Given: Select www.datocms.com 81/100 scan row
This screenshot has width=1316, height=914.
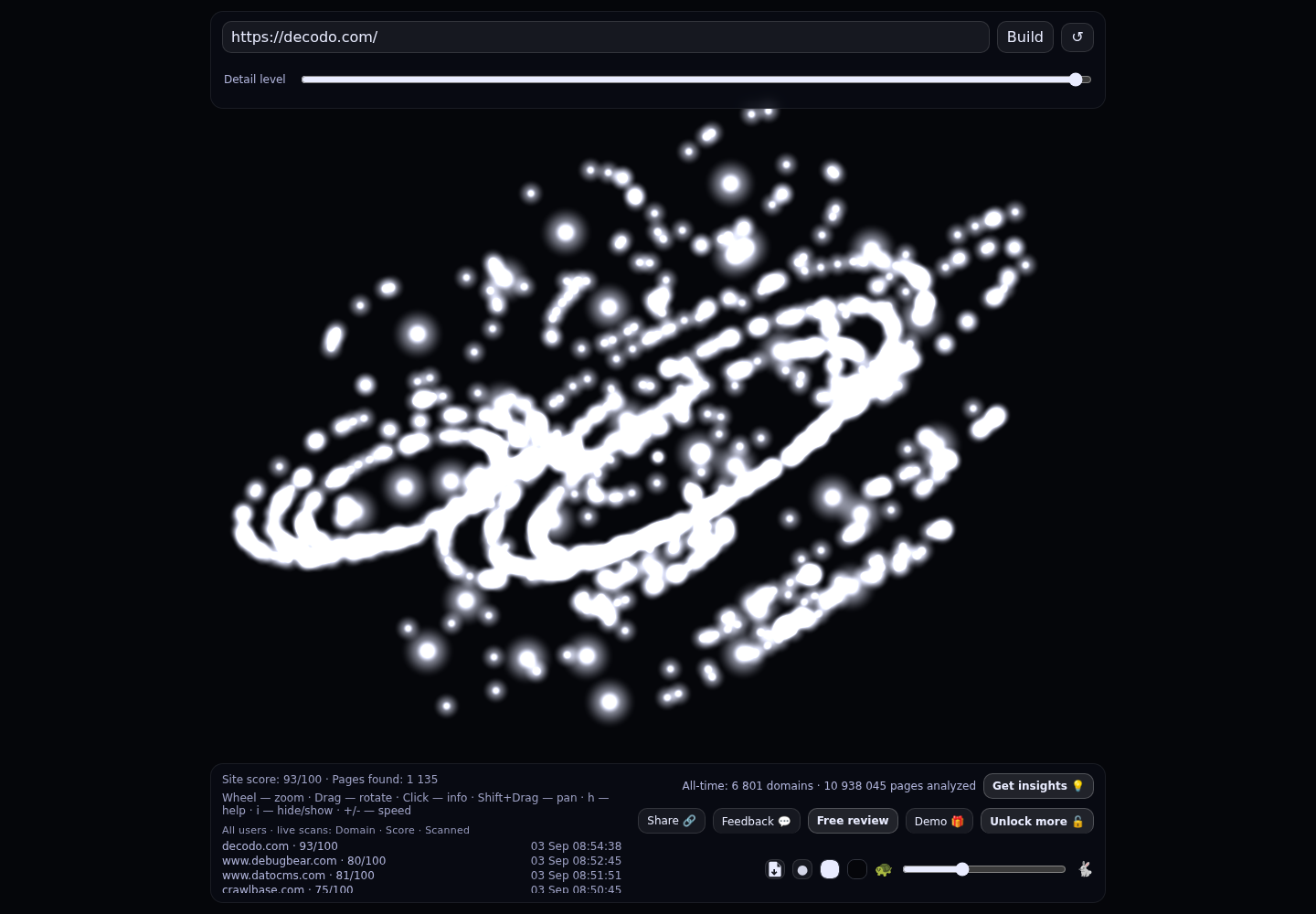Looking at the screenshot, I should click(421, 876).
